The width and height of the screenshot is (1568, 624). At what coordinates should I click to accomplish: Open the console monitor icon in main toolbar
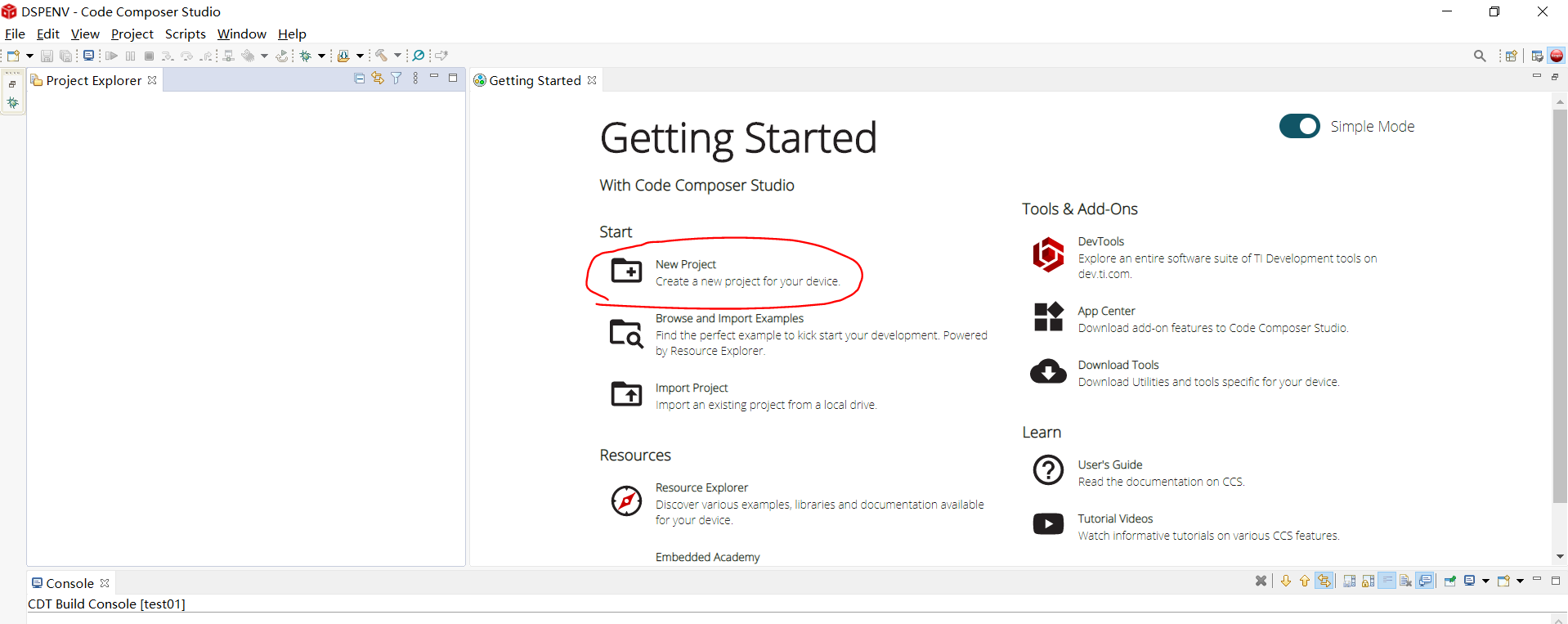pyautogui.click(x=88, y=56)
